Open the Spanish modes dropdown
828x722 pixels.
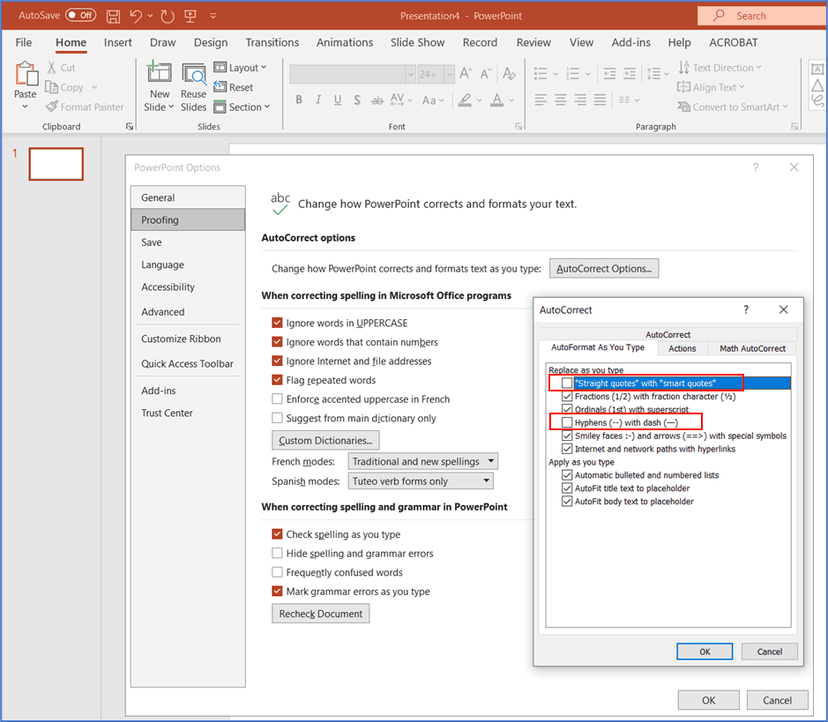tap(420, 481)
